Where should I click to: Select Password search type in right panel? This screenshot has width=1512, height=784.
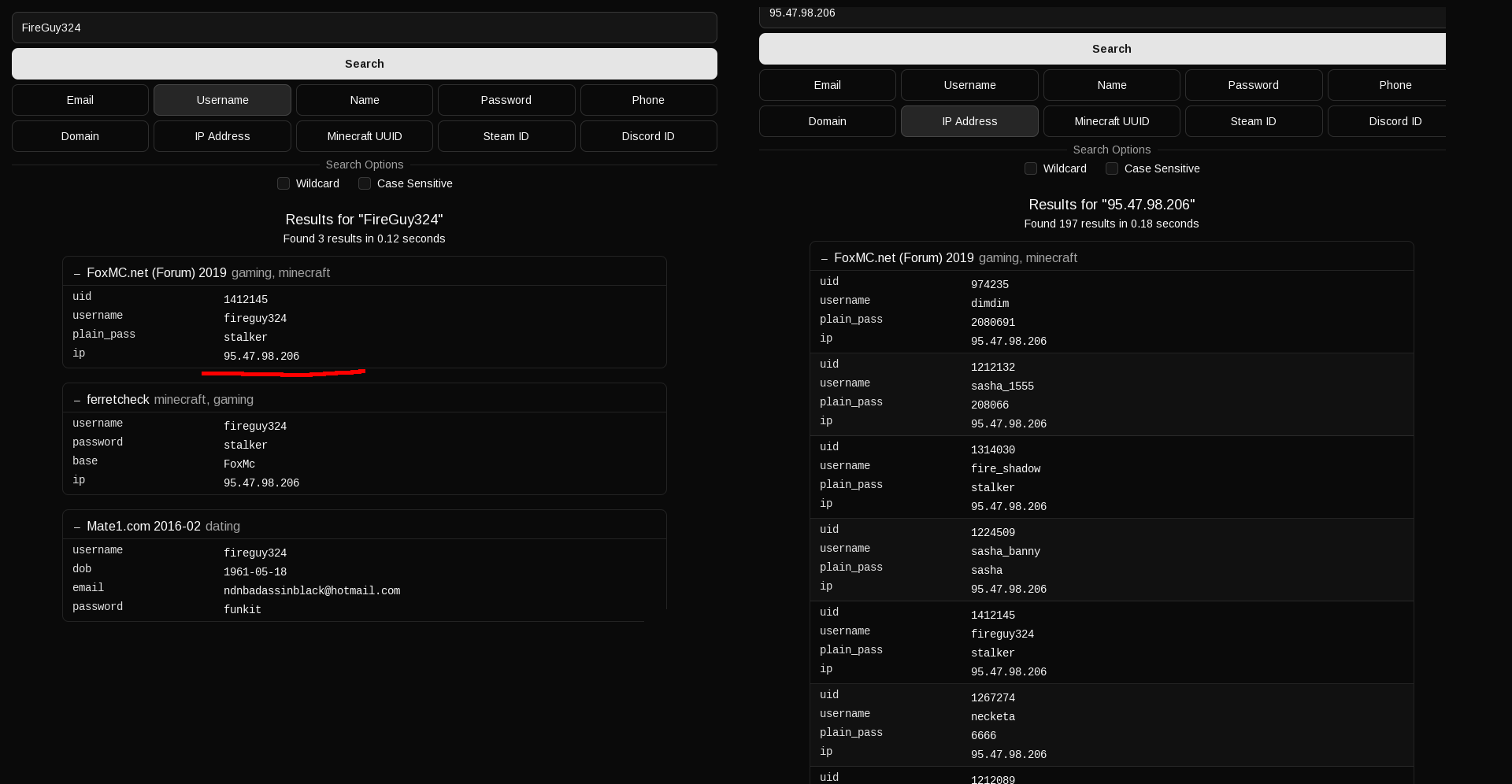(1254, 85)
